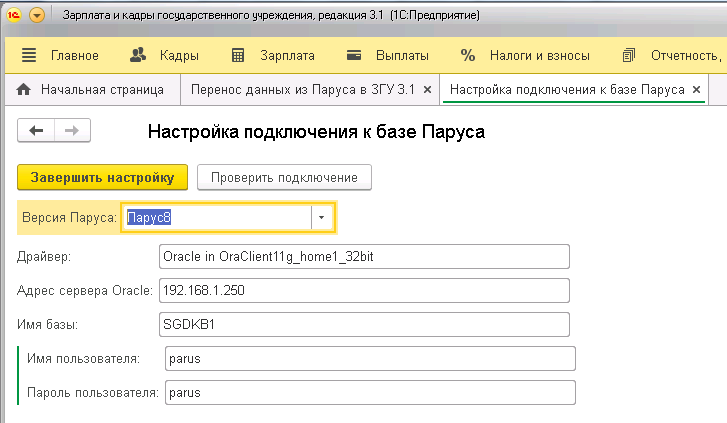The height and width of the screenshot is (423, 727).
Task: Open the Кадры section icon
Action: [x=139, y=55]
